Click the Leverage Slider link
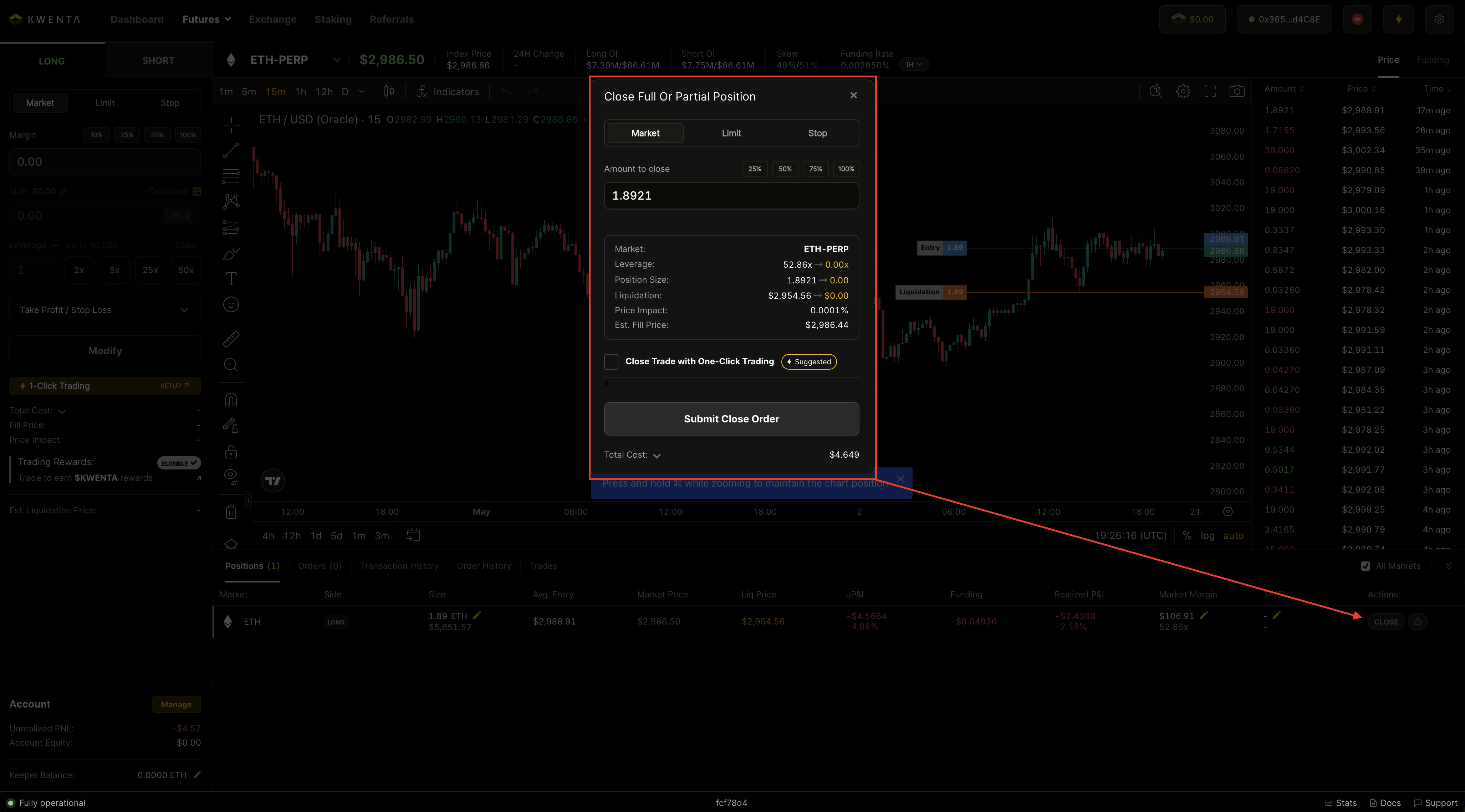 point(186,245)
